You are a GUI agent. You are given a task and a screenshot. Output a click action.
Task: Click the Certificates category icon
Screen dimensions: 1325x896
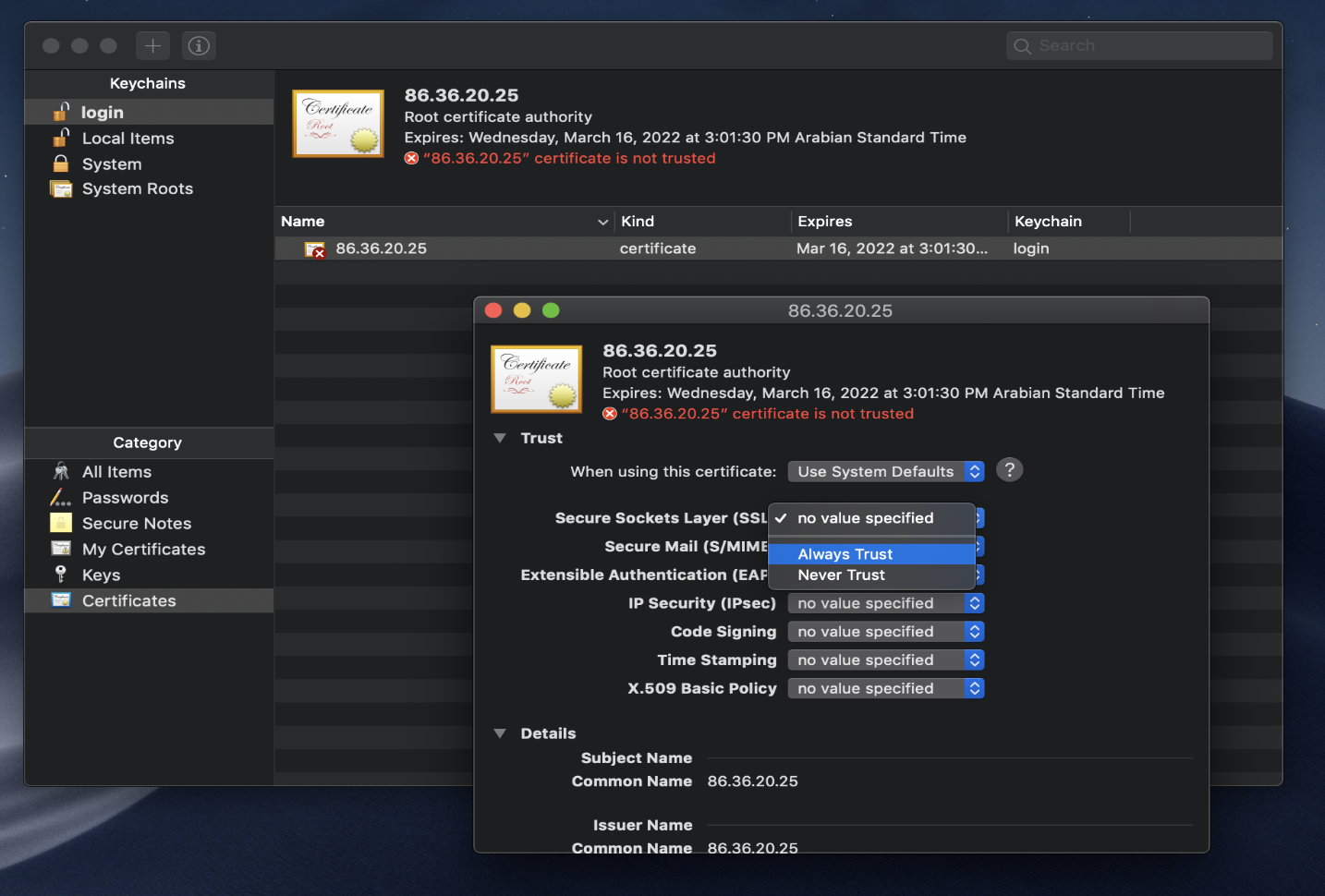[x=61, y=600]
